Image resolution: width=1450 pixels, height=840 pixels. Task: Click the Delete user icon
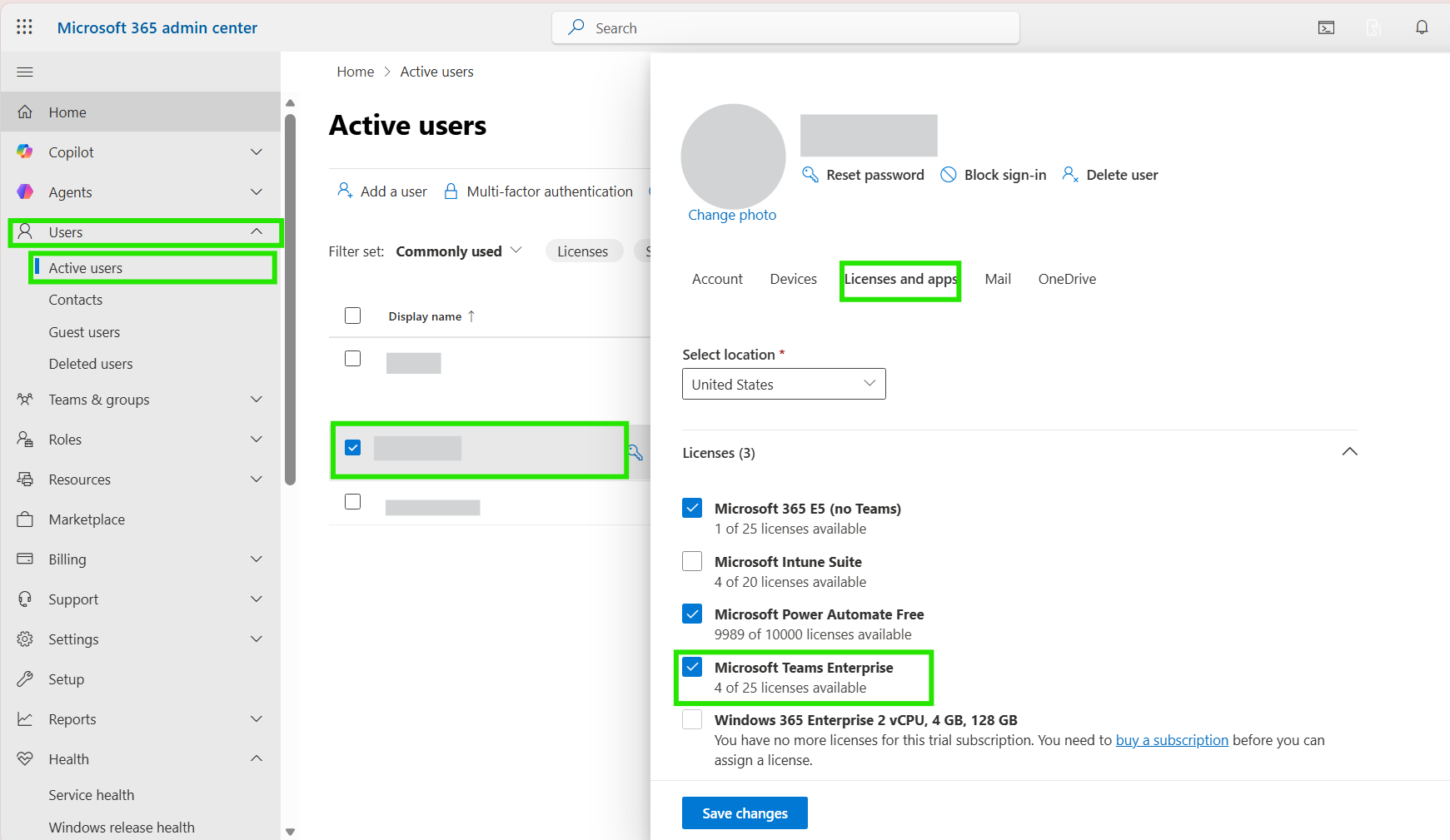pos(1070,175)
